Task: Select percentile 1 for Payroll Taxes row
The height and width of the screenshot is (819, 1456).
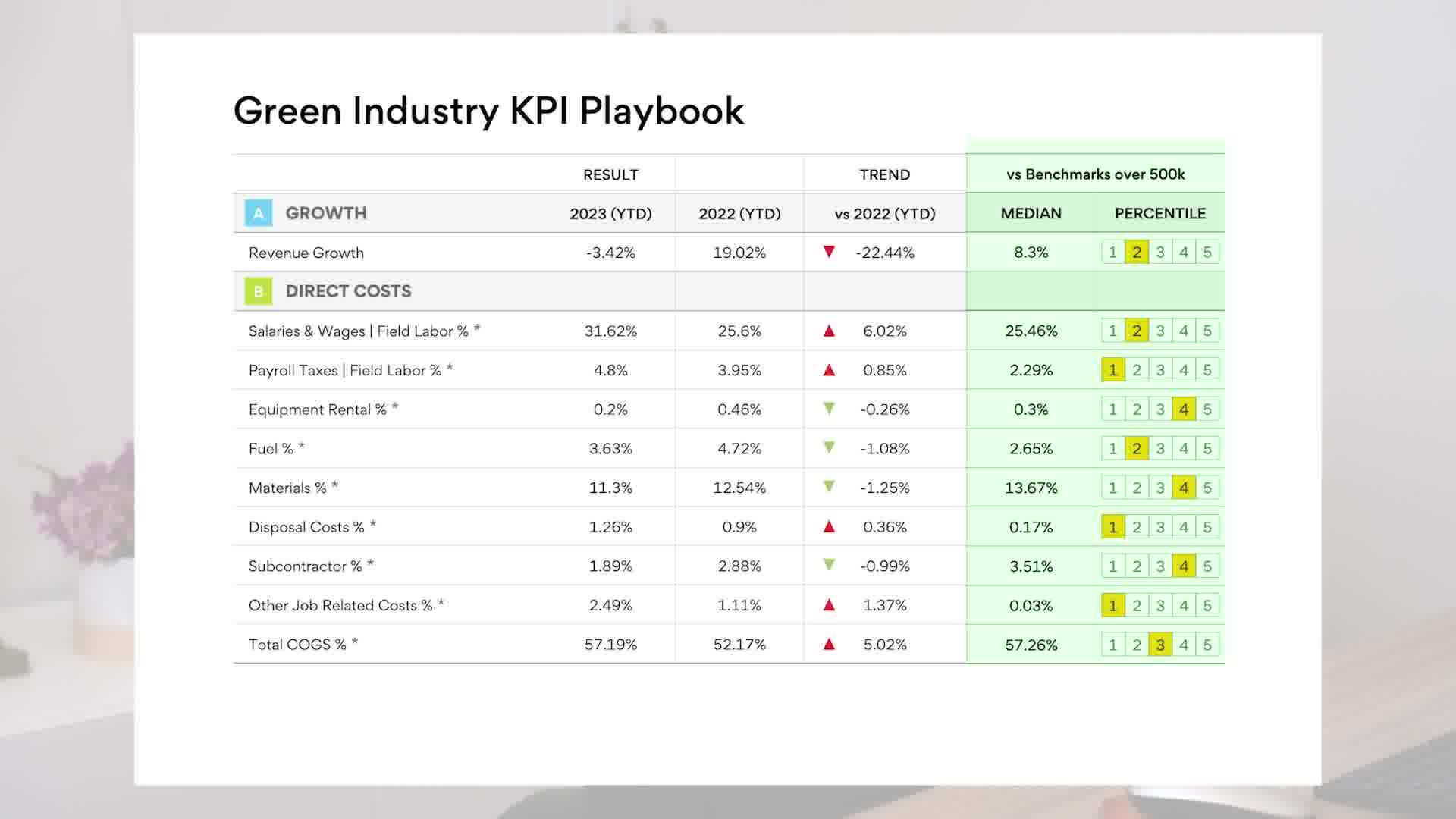Action: 1112,370
